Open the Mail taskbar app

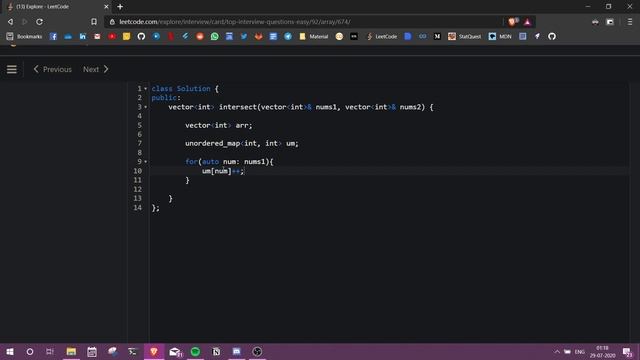pyautogui.click(x=175, y=351)
